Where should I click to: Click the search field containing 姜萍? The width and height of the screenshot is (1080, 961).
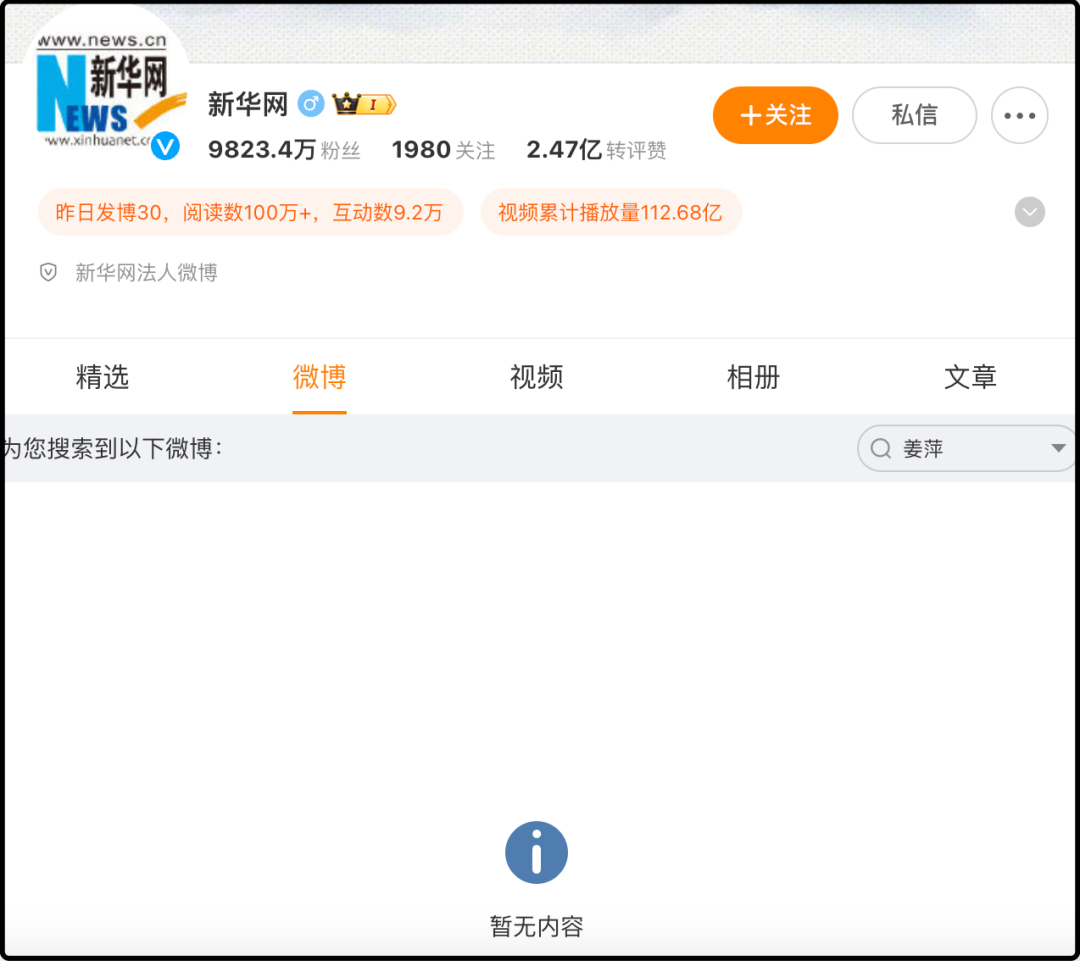pyautogui.click(x=960, y=449)
